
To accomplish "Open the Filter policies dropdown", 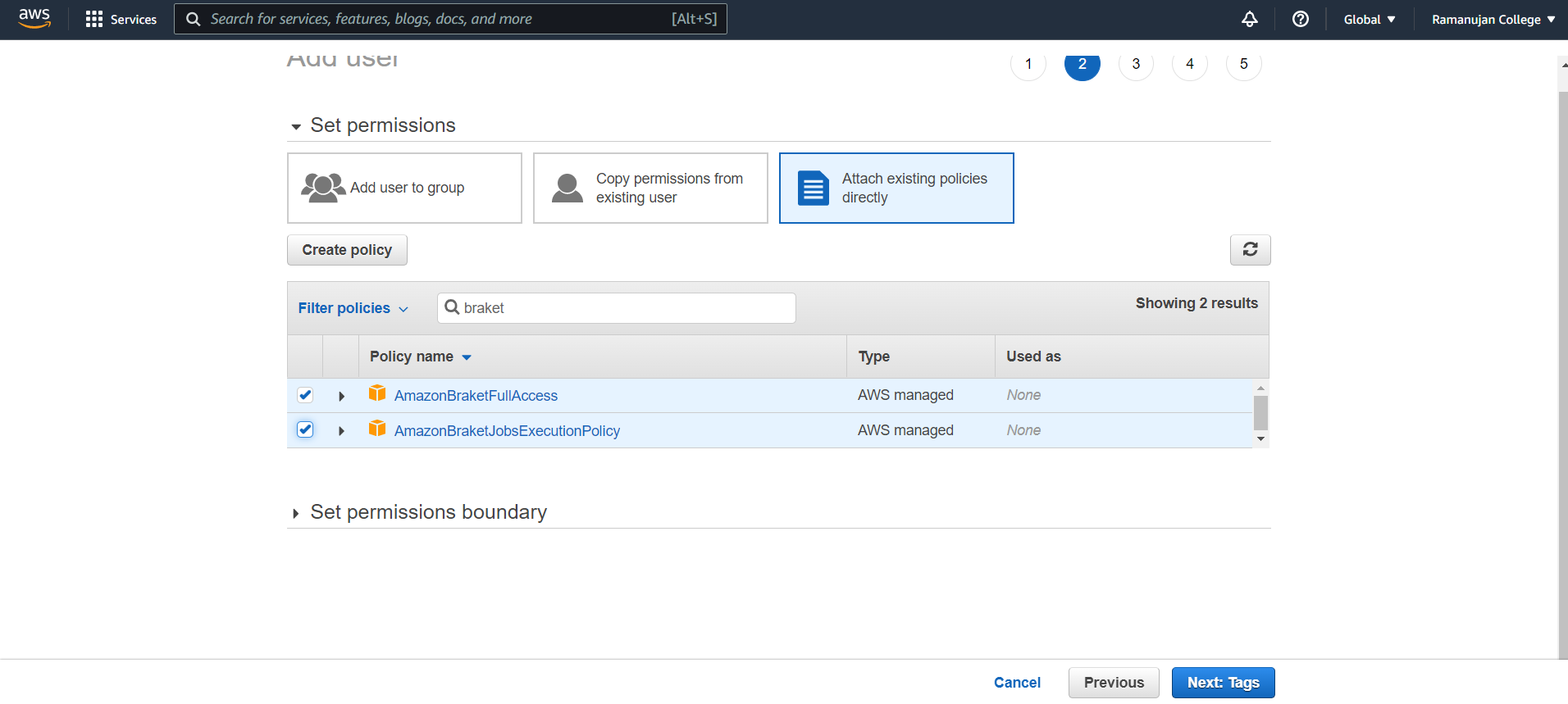I will (353, 308).
